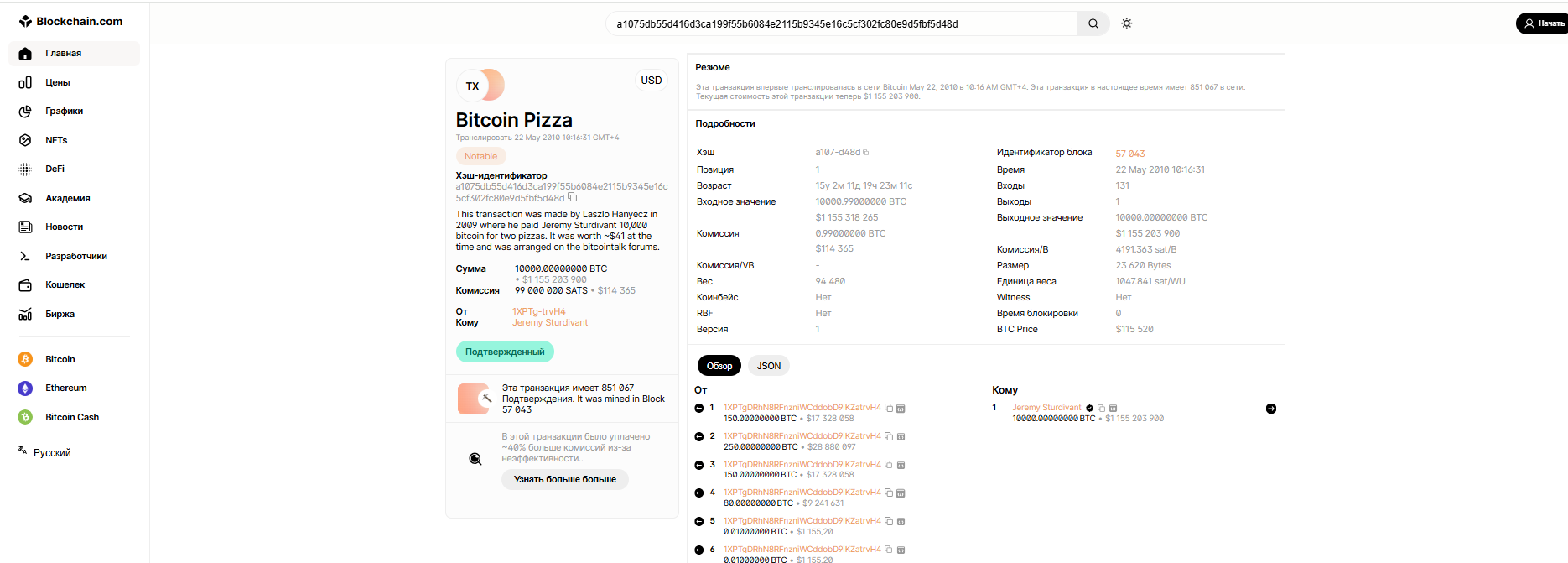Viewport: 1568px width, 563px height.
Task: Click the Узнать больше button
Action: [564, 479]
